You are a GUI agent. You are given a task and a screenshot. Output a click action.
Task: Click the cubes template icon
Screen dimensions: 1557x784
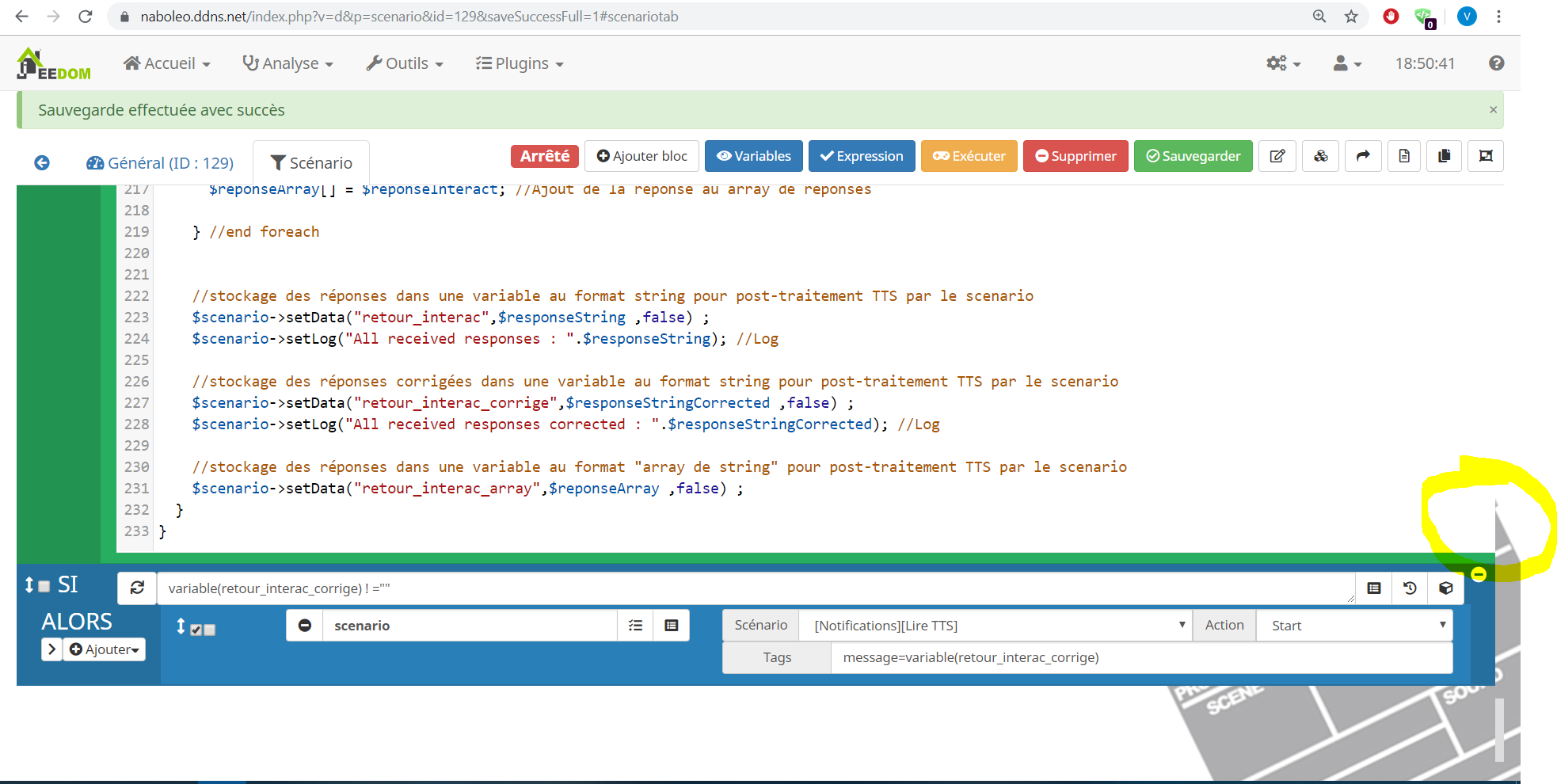point(1320,156)
